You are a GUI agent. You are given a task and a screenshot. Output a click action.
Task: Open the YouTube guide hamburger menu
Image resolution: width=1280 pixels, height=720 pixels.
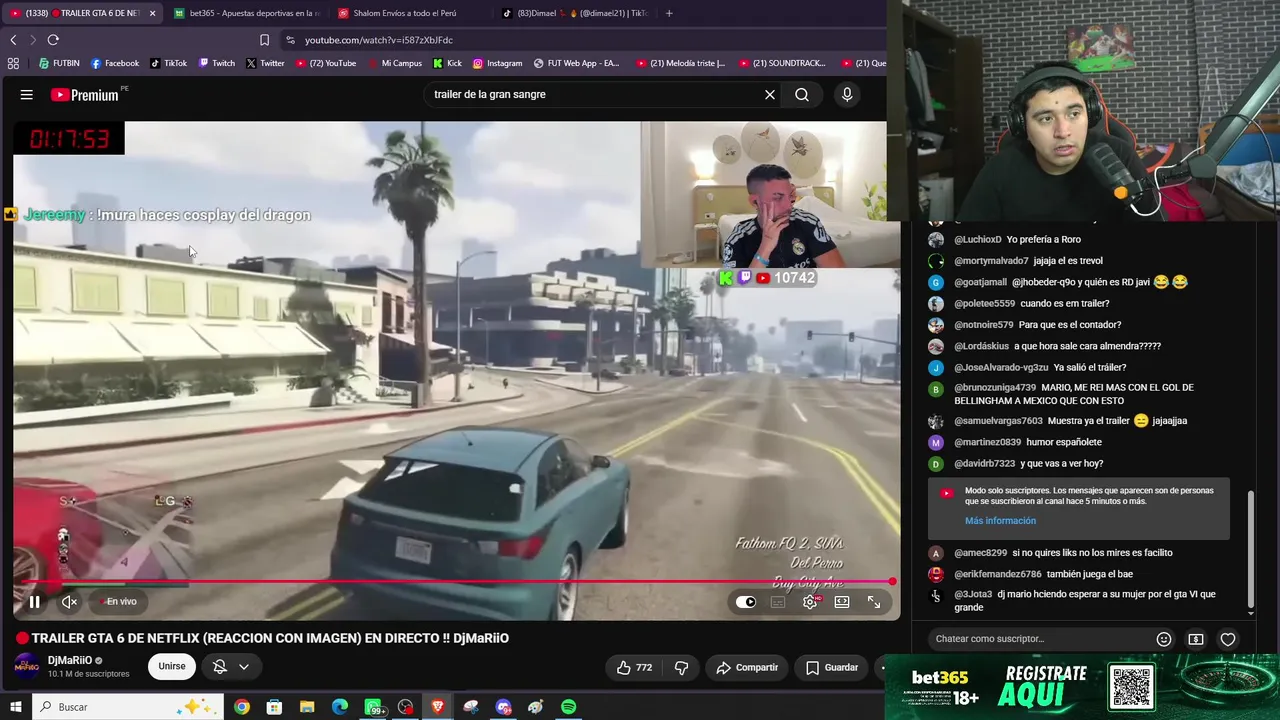click(27, 95)
